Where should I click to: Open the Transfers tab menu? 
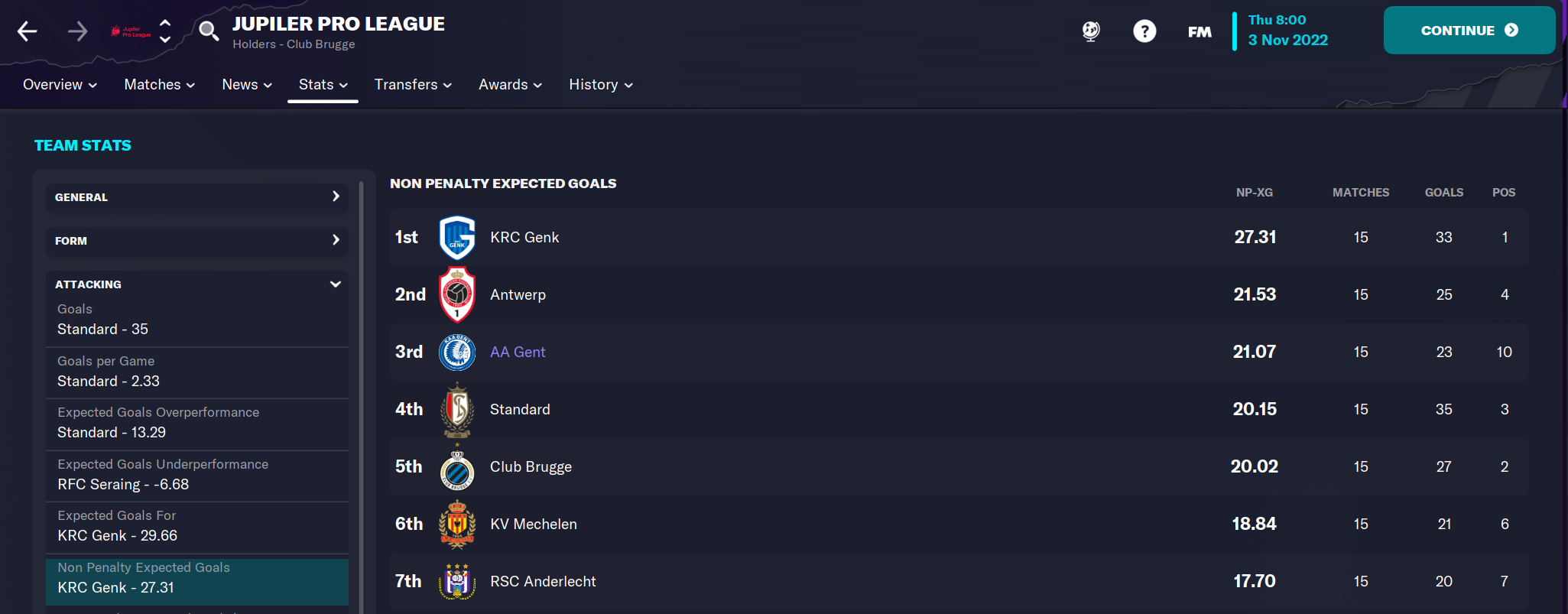tap(413, 85)
